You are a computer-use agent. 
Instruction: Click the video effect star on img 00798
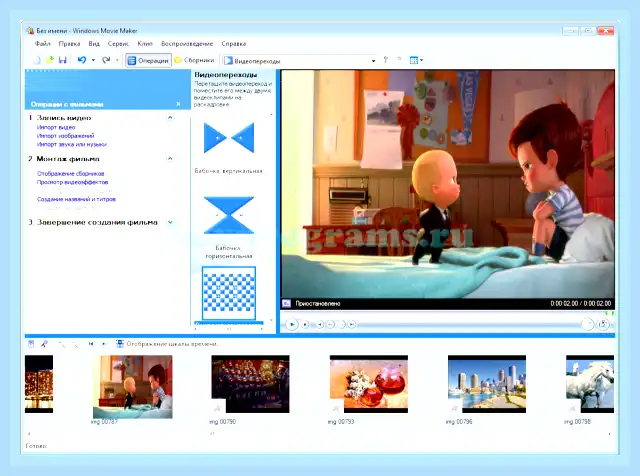[572, 407]
